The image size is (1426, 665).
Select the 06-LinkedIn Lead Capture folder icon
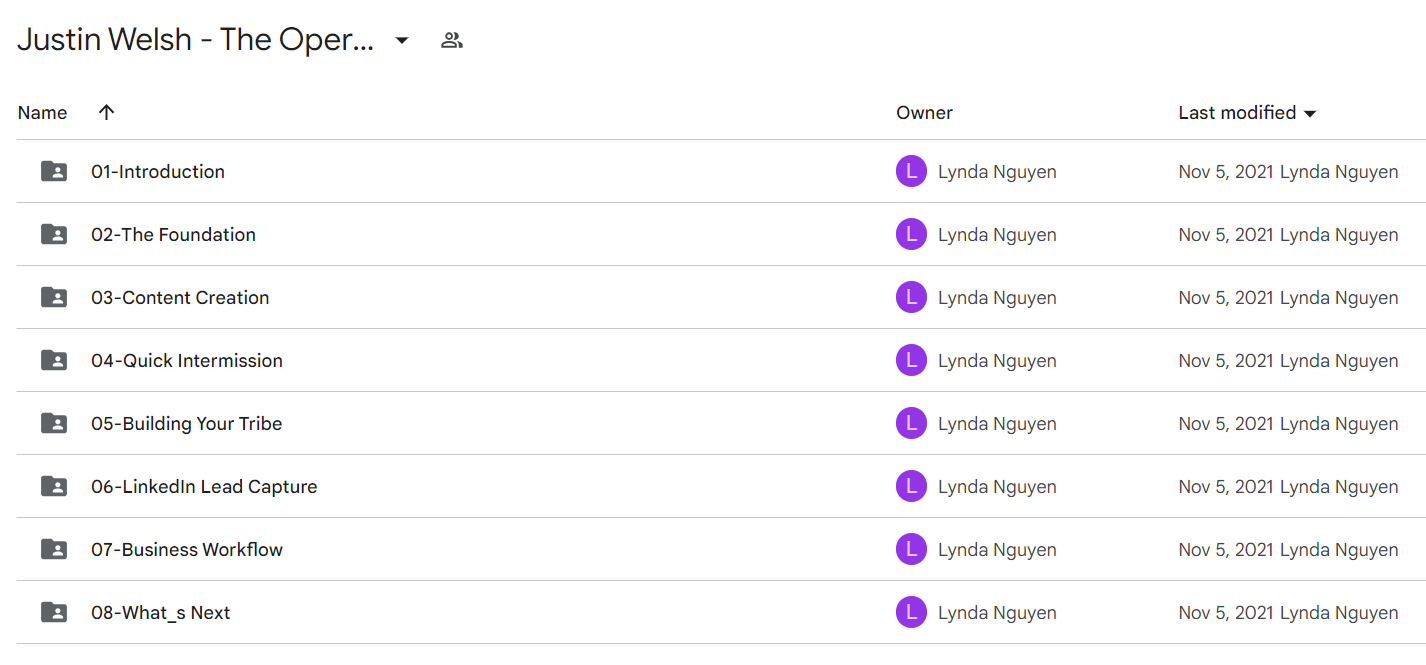[x=54, y=486]
